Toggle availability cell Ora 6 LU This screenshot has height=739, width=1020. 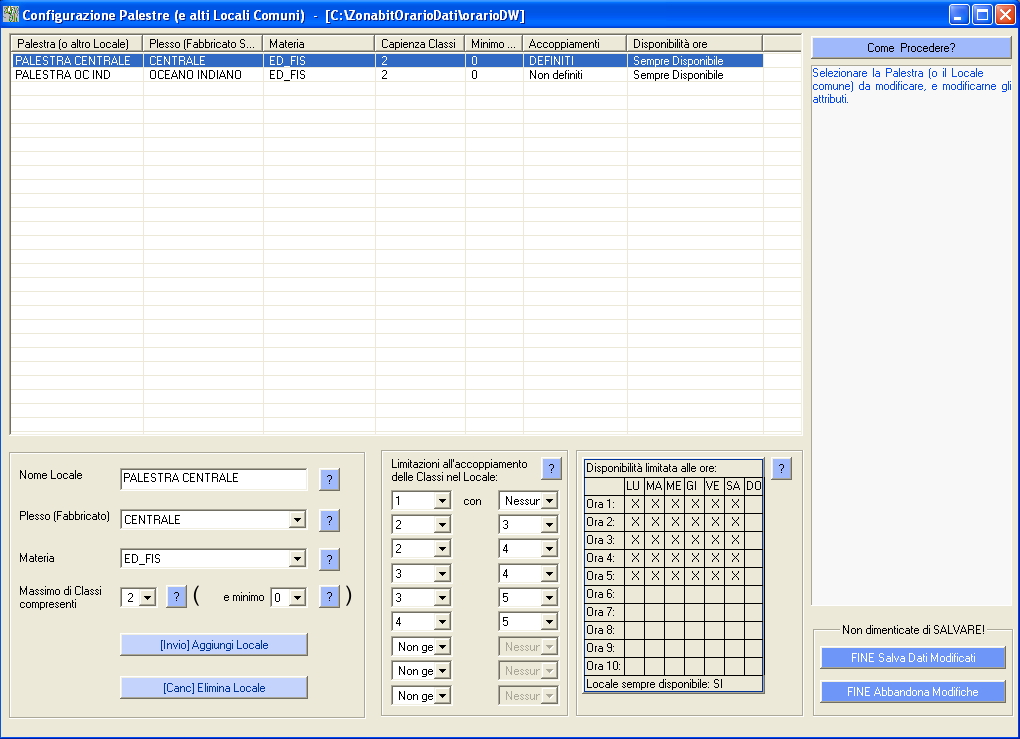(635, 594)
